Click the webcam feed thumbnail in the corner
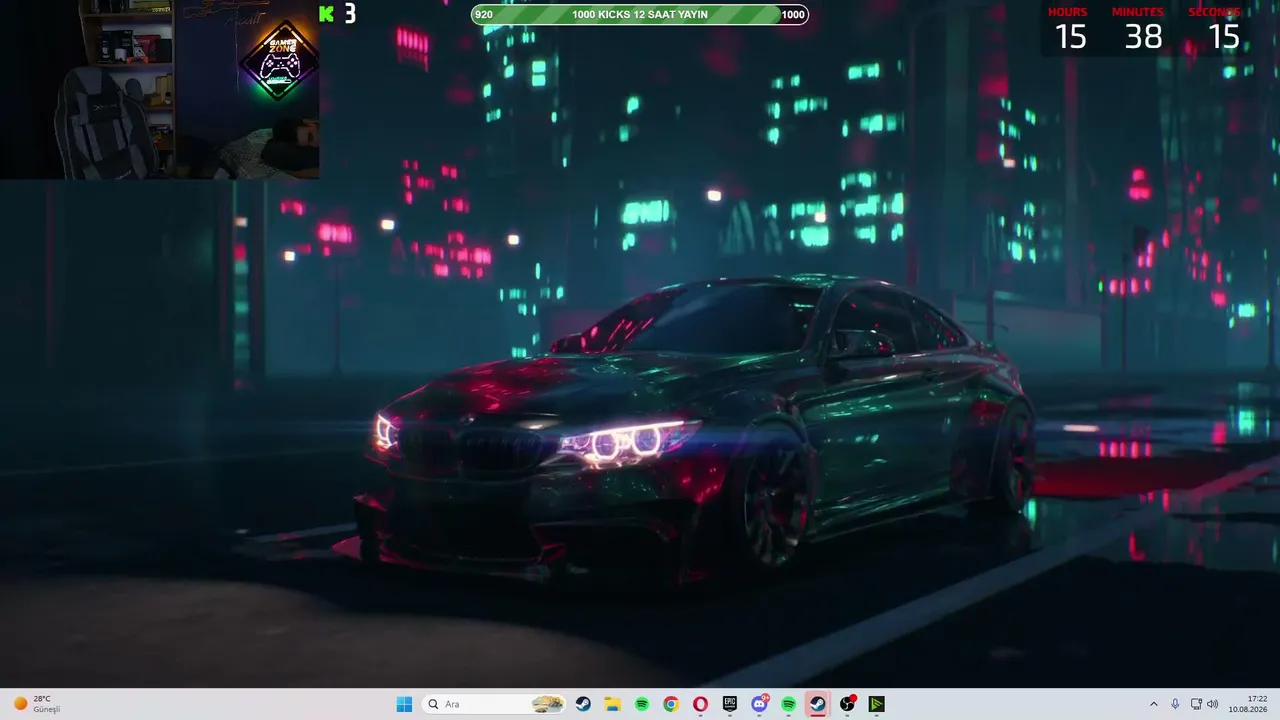The height and width of the screenshot is (720, 1280). click(160, 90)
